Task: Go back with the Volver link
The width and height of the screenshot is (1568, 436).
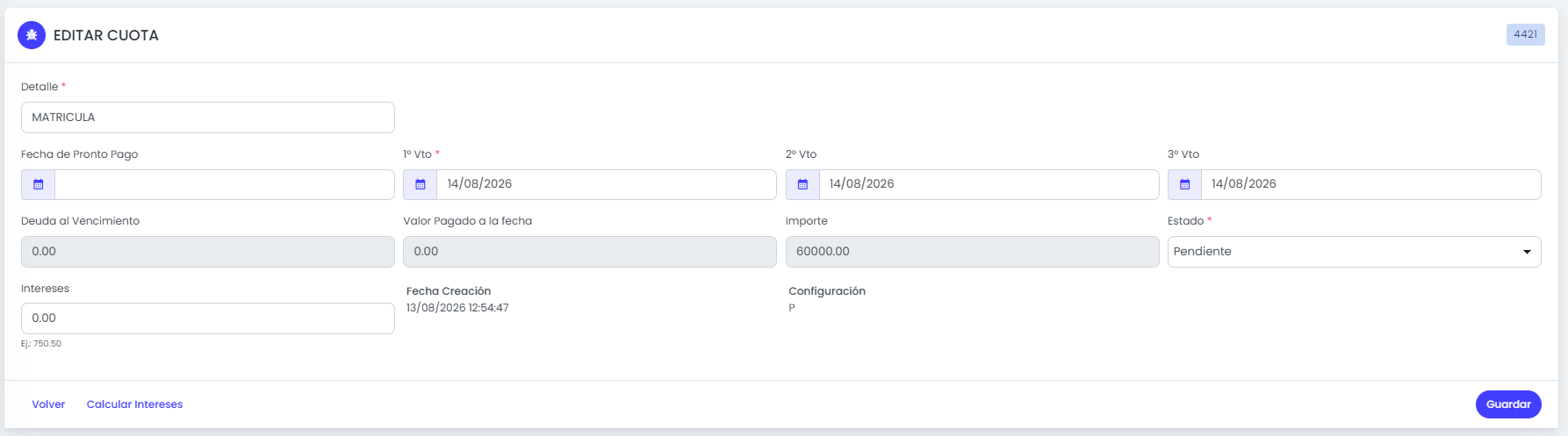Action: pos(48,404)
